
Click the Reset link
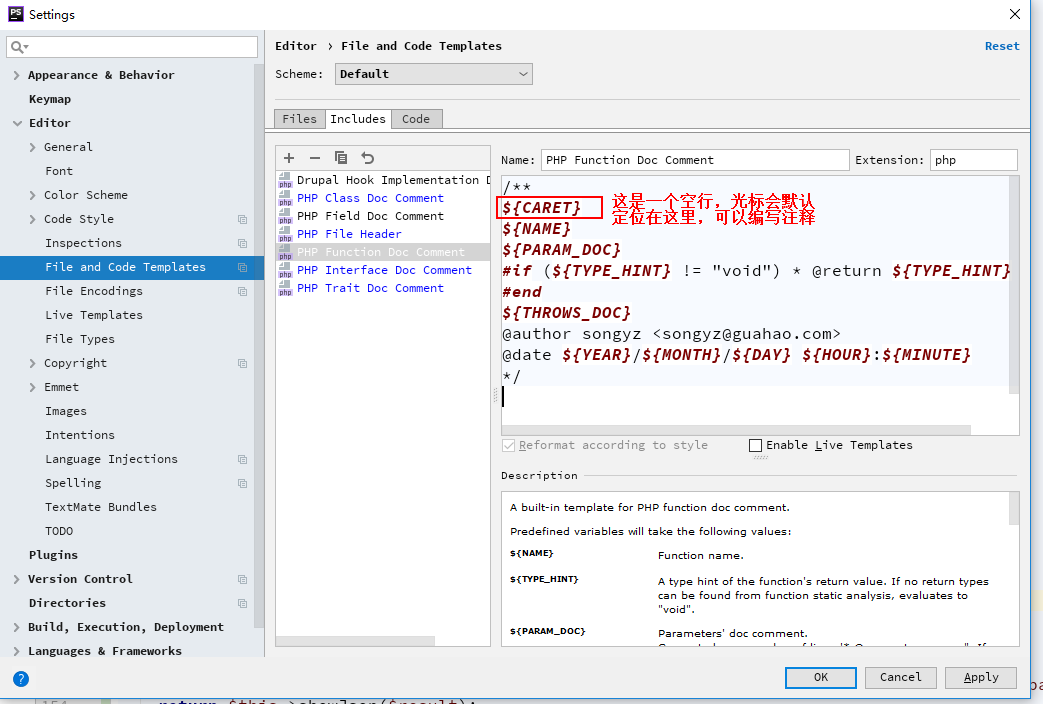1002,46
